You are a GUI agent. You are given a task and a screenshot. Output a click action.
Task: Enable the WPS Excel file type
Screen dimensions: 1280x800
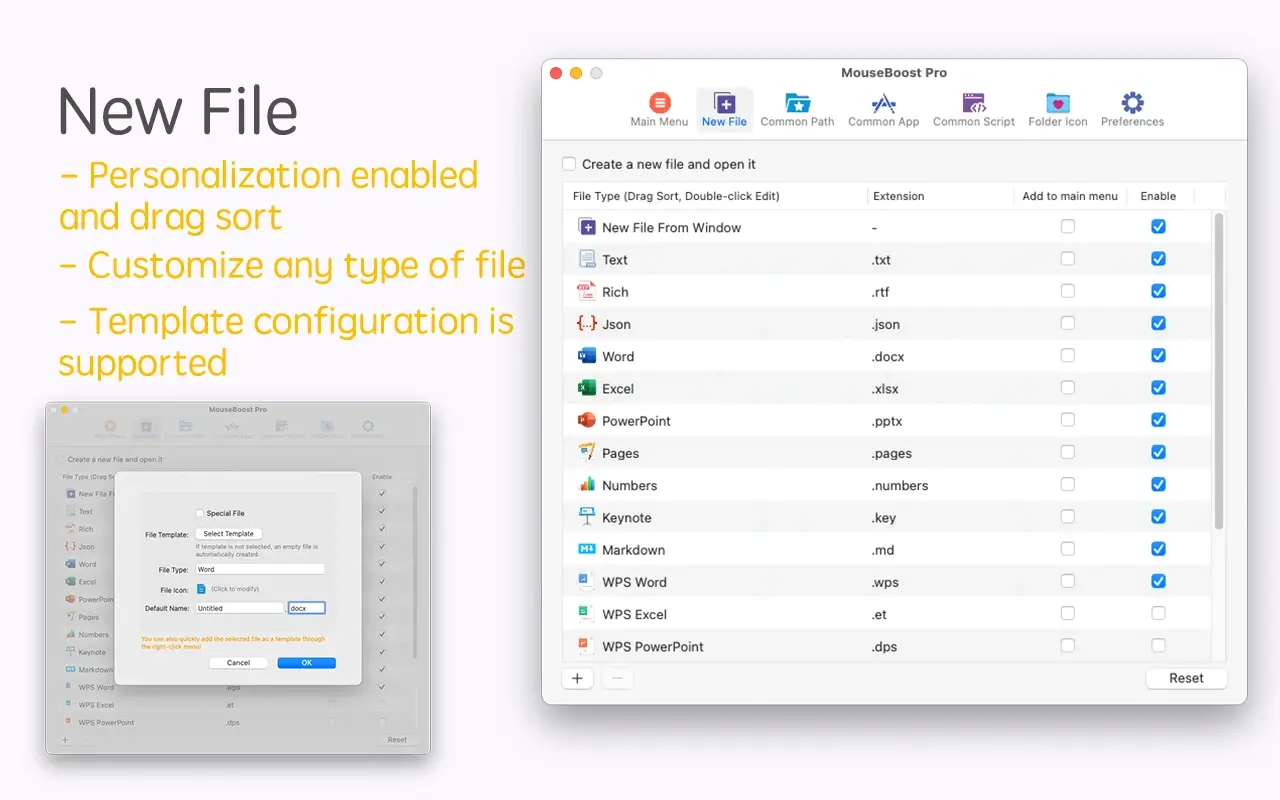[1158, 613]
